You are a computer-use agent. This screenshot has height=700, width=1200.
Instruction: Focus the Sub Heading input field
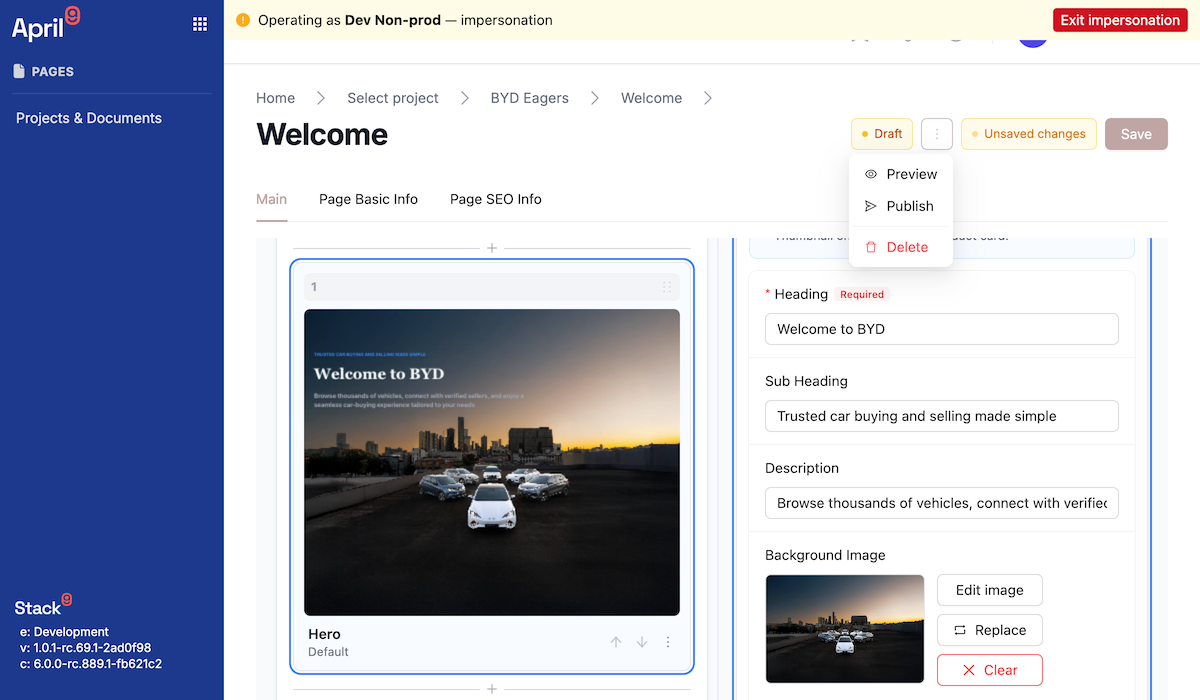(x=942, y=416)
